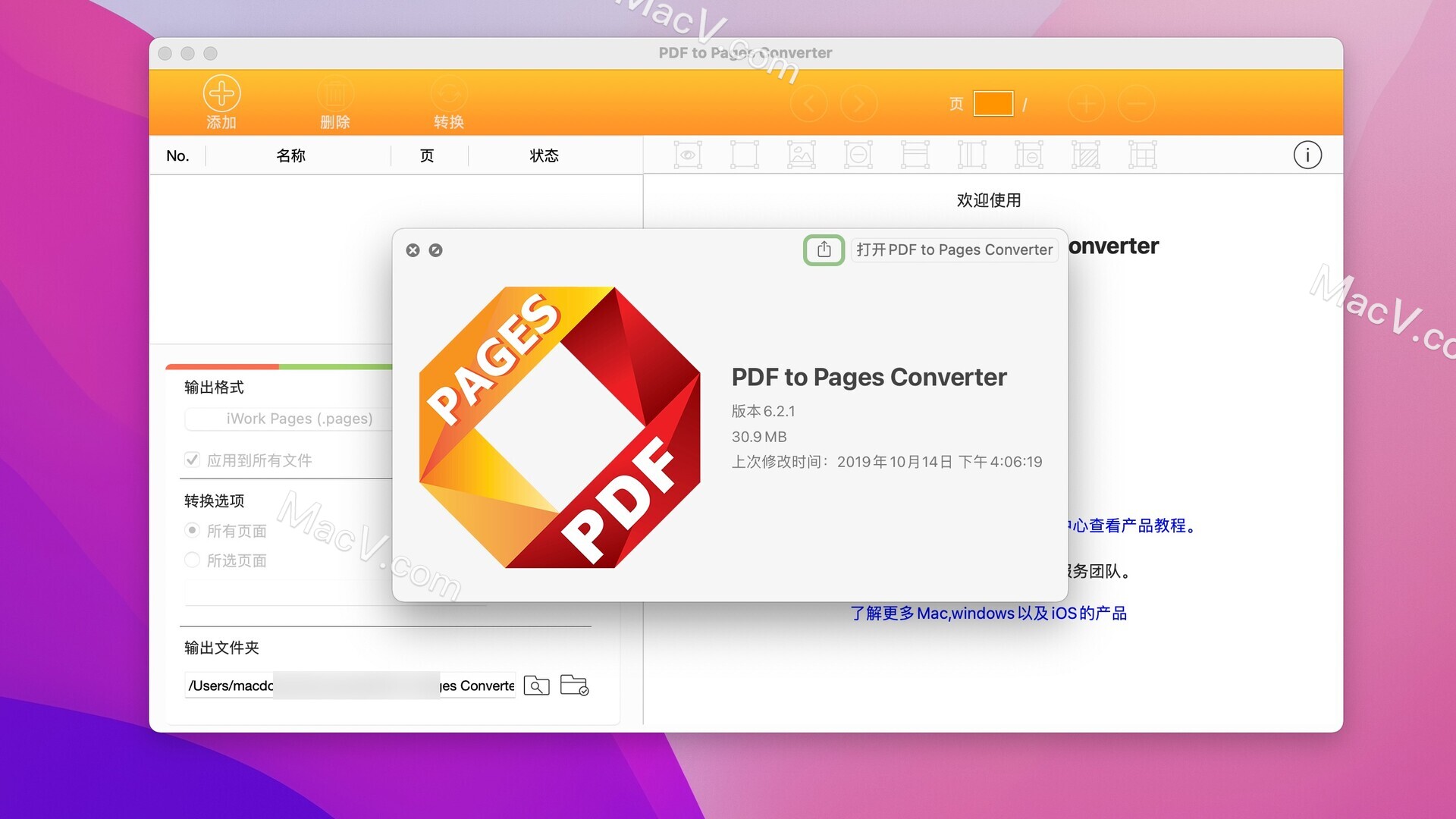This screenshot has height=819, width=1456.
Task: Click the 输出格式 label
Action: pyautogui.click(x=214, y=388)
